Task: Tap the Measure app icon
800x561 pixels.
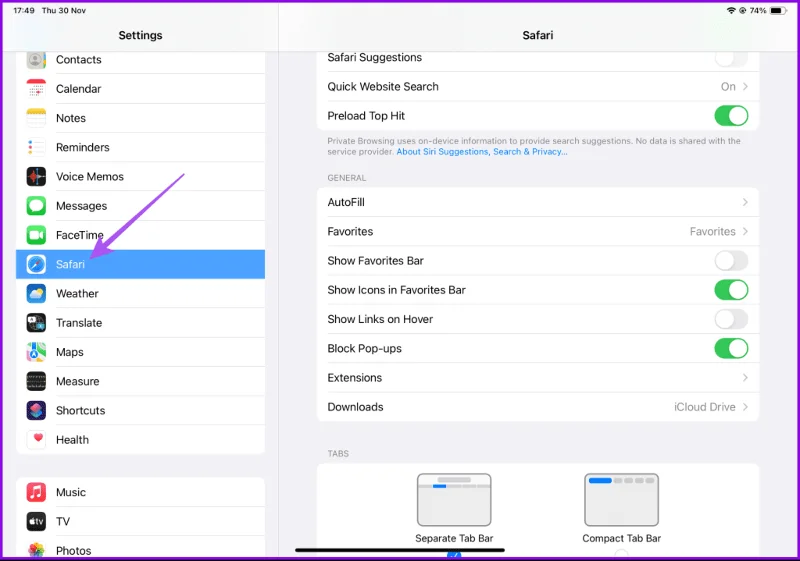Action: (x=36, y=381)
